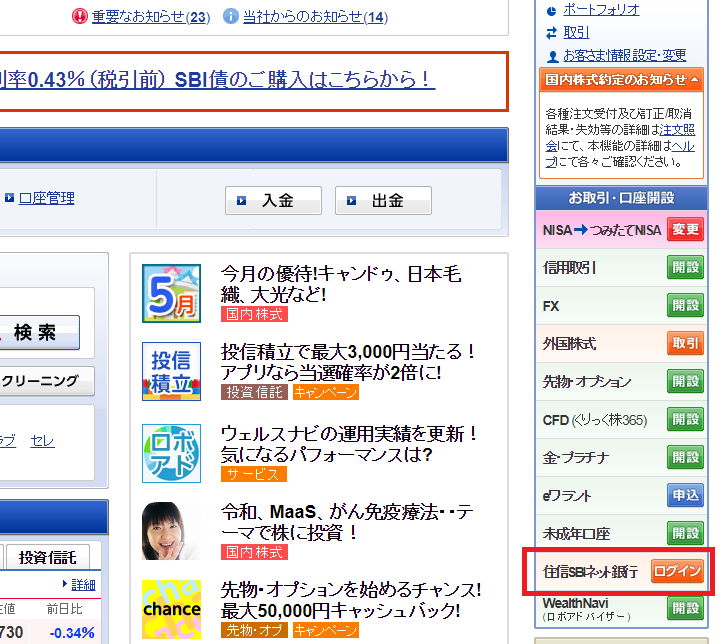Open the ポートフォリオ link
This screenshot has height=644, width=727.
pyautogui.click(x=601, y=10)
